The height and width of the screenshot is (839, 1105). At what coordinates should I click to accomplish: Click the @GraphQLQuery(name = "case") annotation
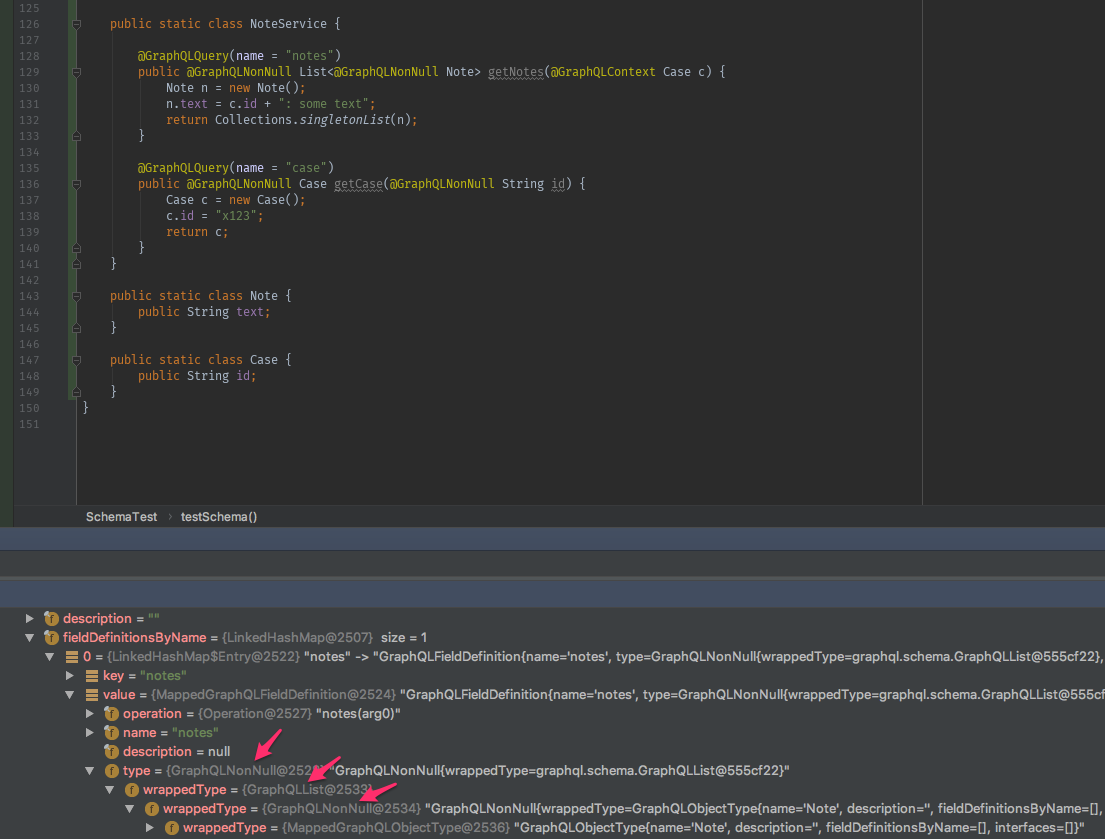235,168
